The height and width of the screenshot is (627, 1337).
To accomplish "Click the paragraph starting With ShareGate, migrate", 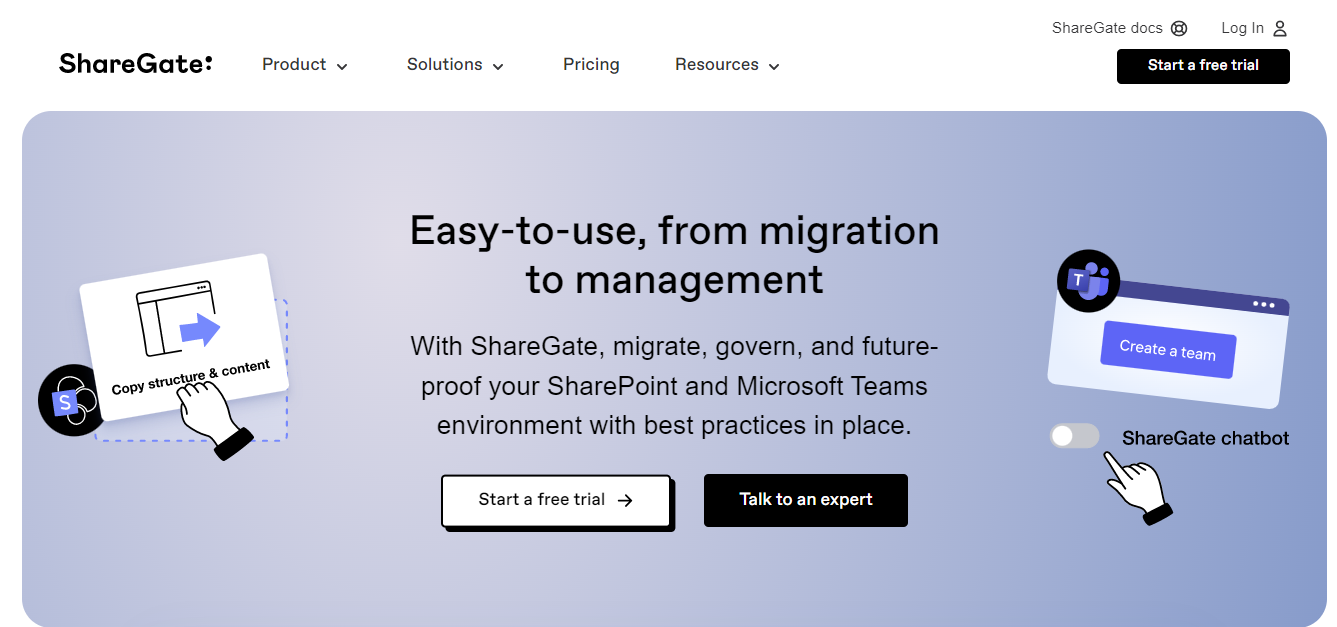I will tap(675, 386).
